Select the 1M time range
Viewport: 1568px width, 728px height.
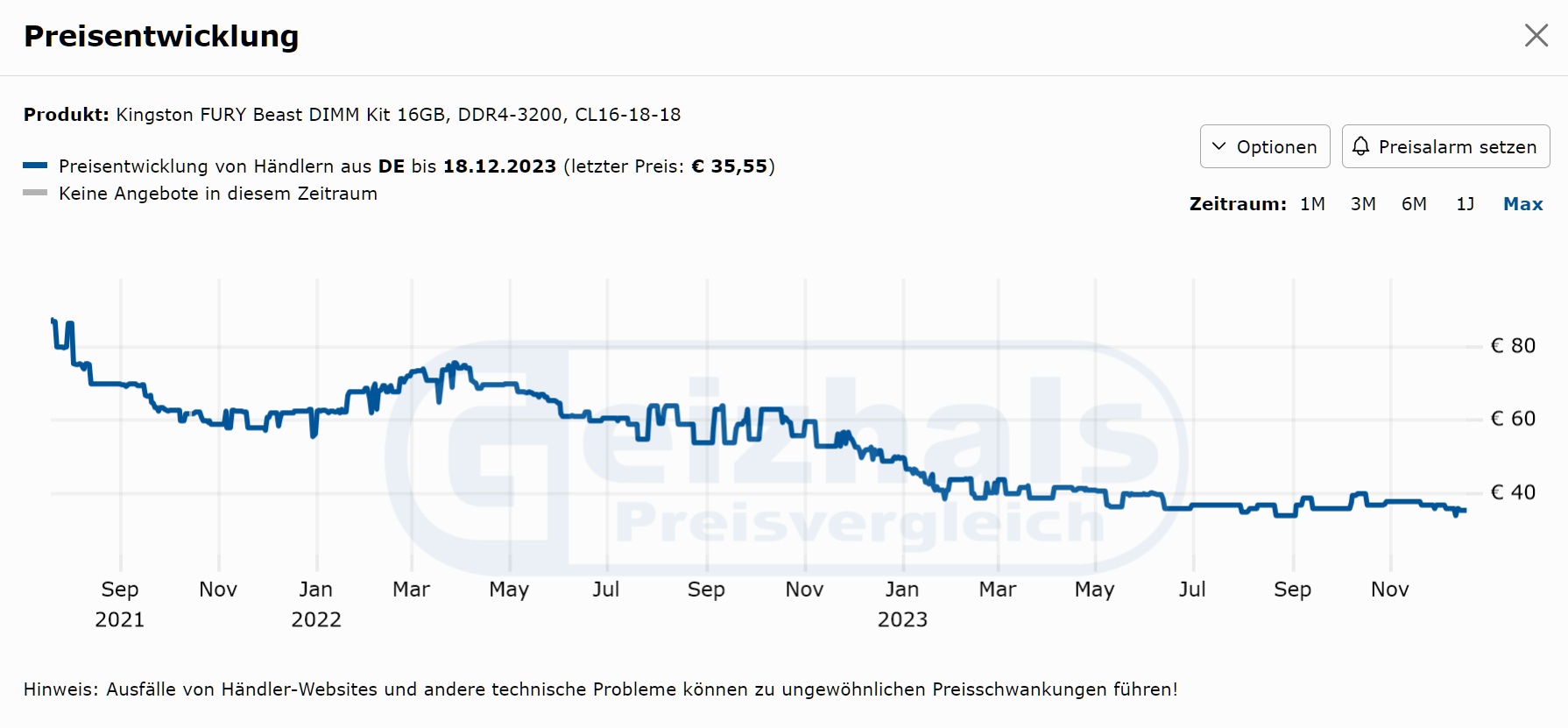click(1312, 203)
